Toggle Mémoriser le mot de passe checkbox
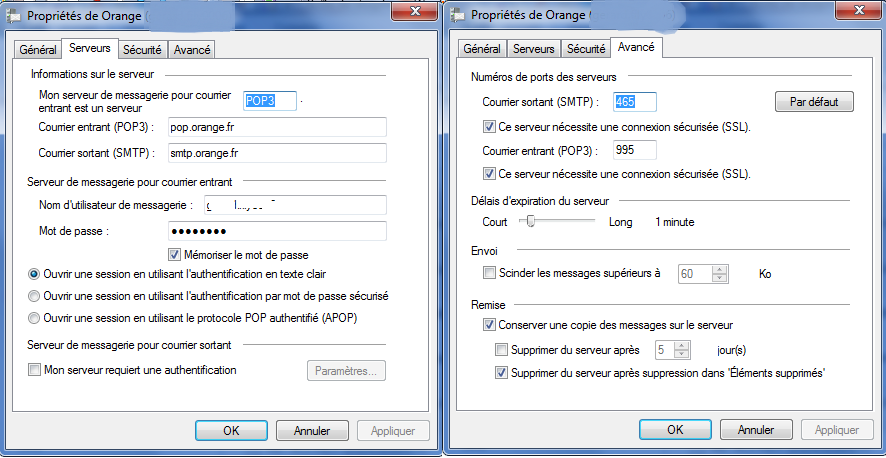This screenshot has height=458, width=886. pos(174,255)
